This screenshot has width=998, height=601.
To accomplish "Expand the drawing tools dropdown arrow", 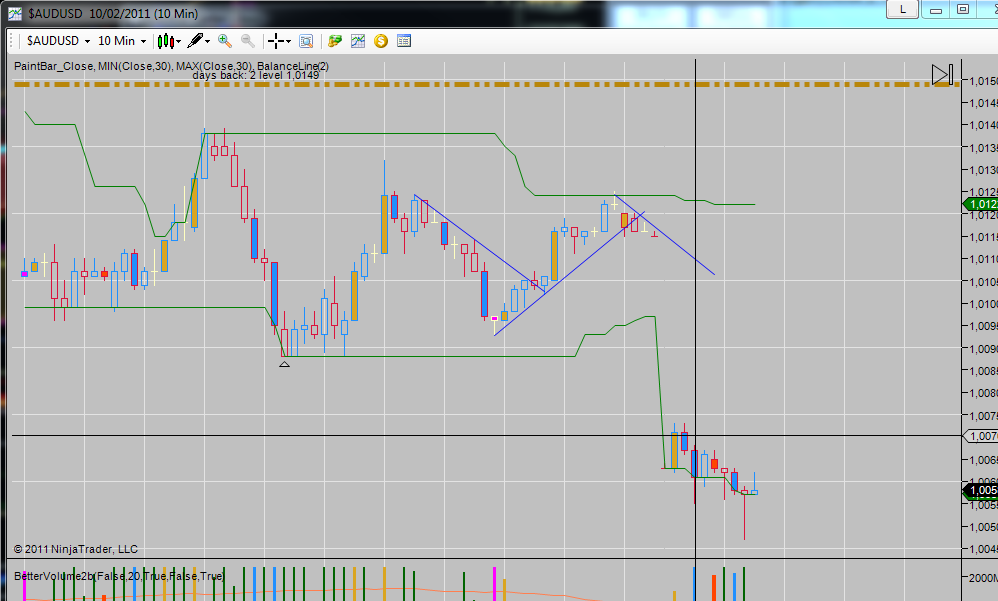I will point(207,41).
